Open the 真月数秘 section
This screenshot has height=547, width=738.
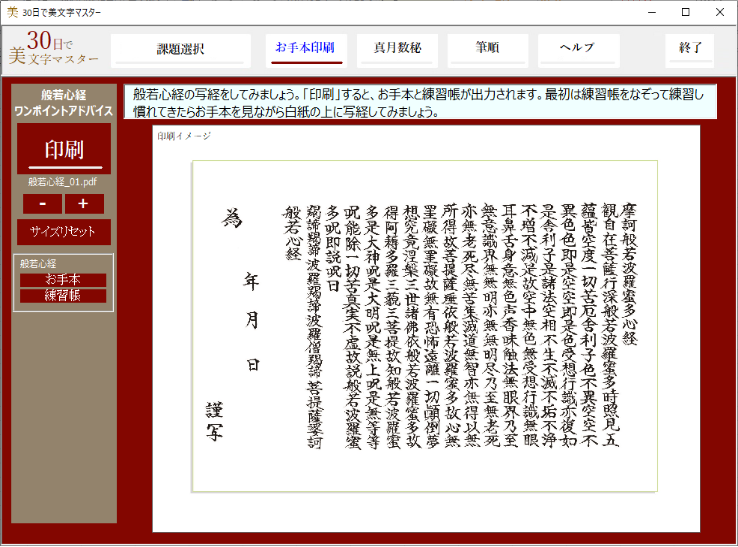pos(397,48)
